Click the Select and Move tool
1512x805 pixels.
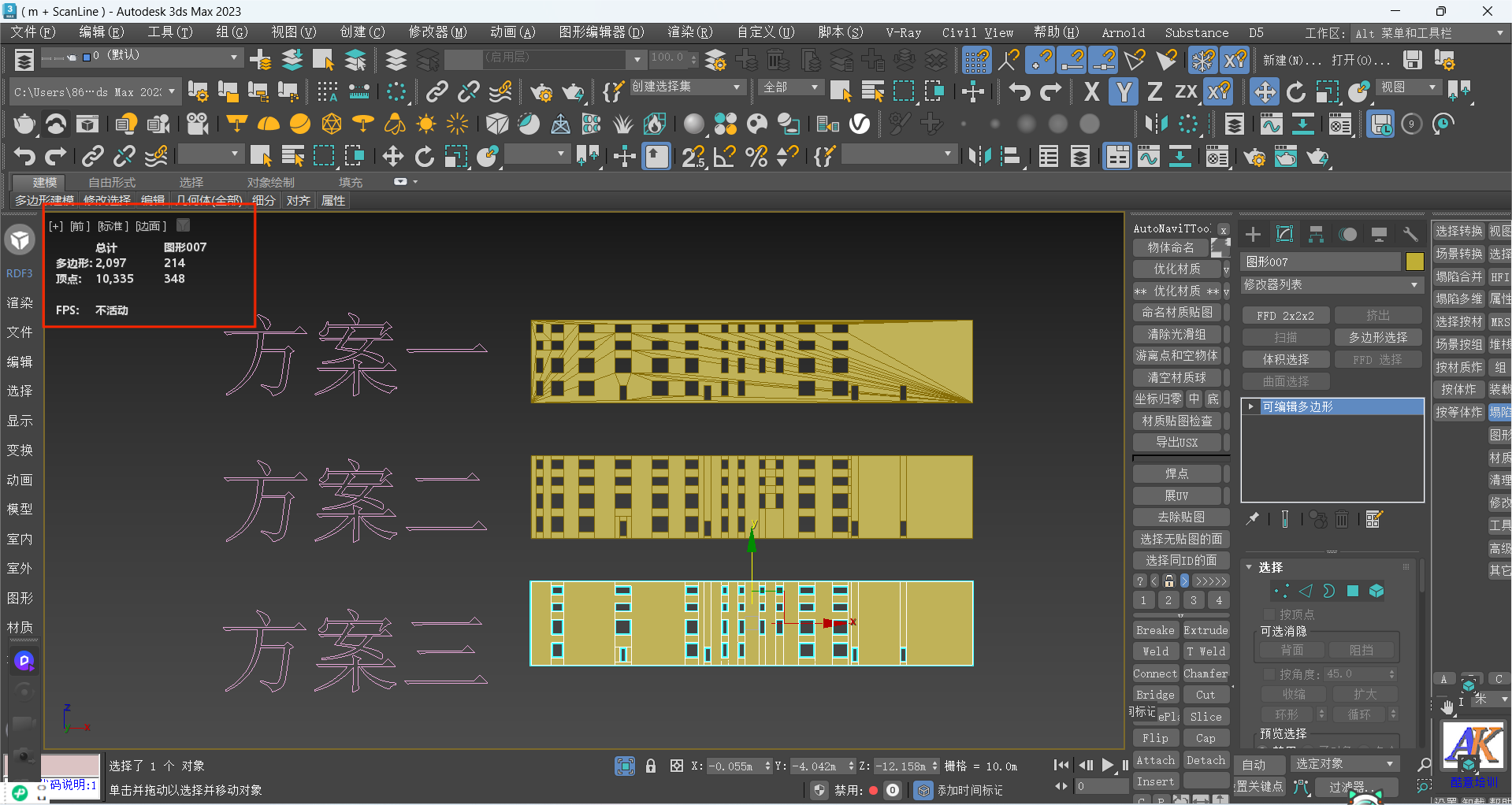coord(1265,92)
